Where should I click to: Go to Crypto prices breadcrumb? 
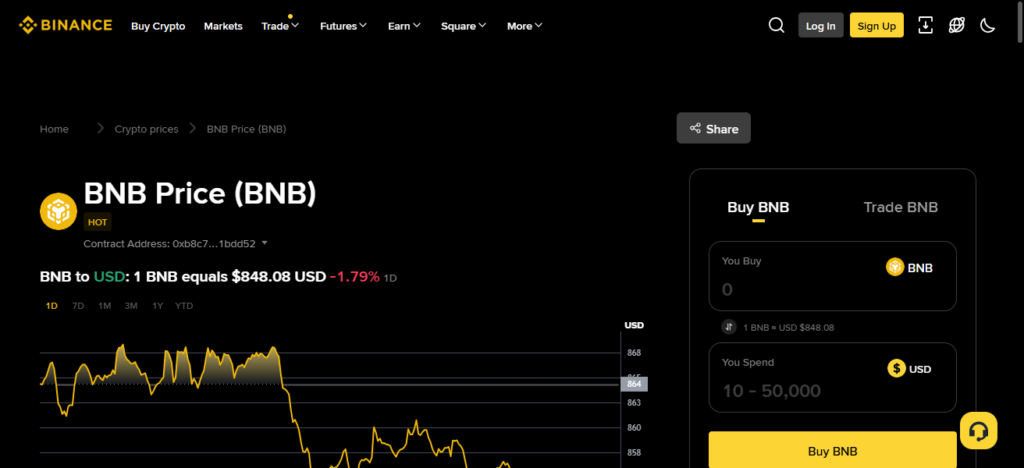(x=146, y=129)
